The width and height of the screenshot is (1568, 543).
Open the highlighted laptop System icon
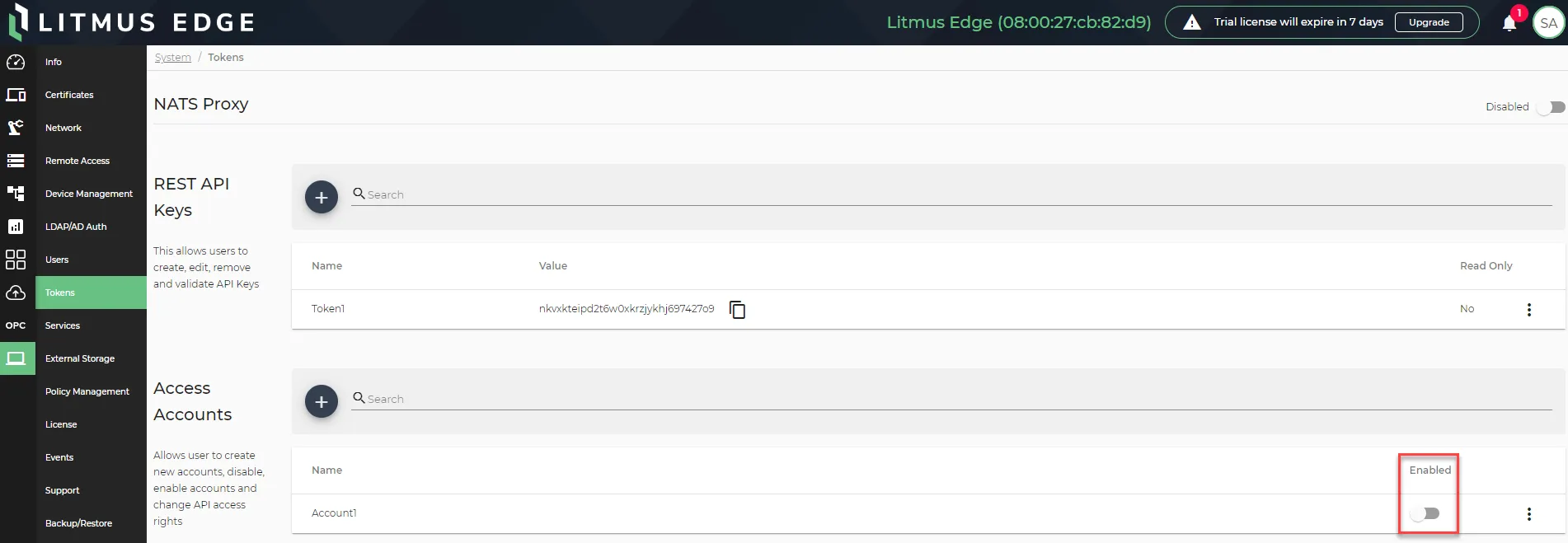16,358
